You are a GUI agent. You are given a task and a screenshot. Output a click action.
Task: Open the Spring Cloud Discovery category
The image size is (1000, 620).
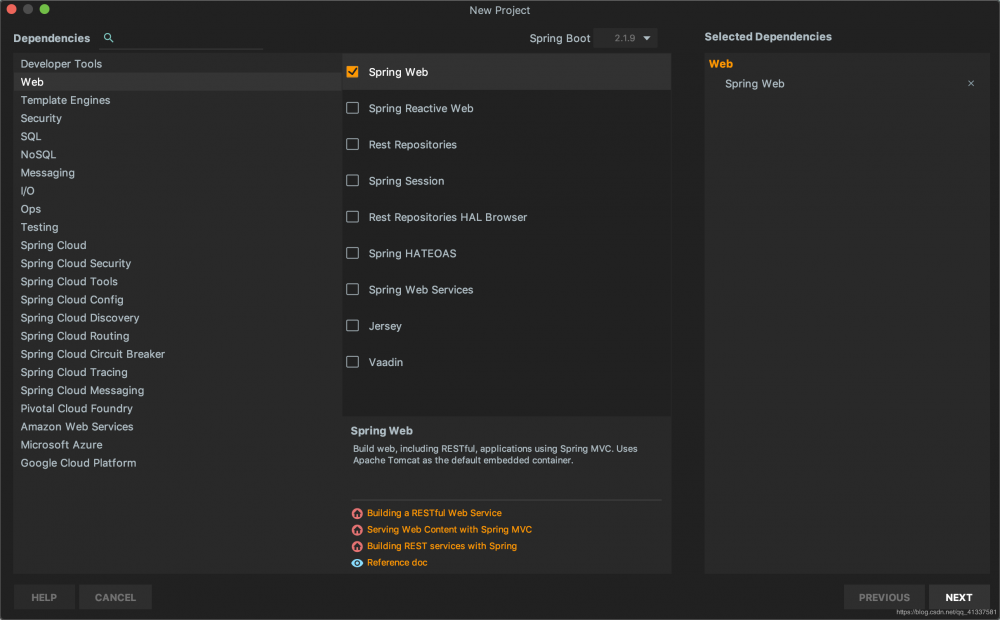click(80, 318)
